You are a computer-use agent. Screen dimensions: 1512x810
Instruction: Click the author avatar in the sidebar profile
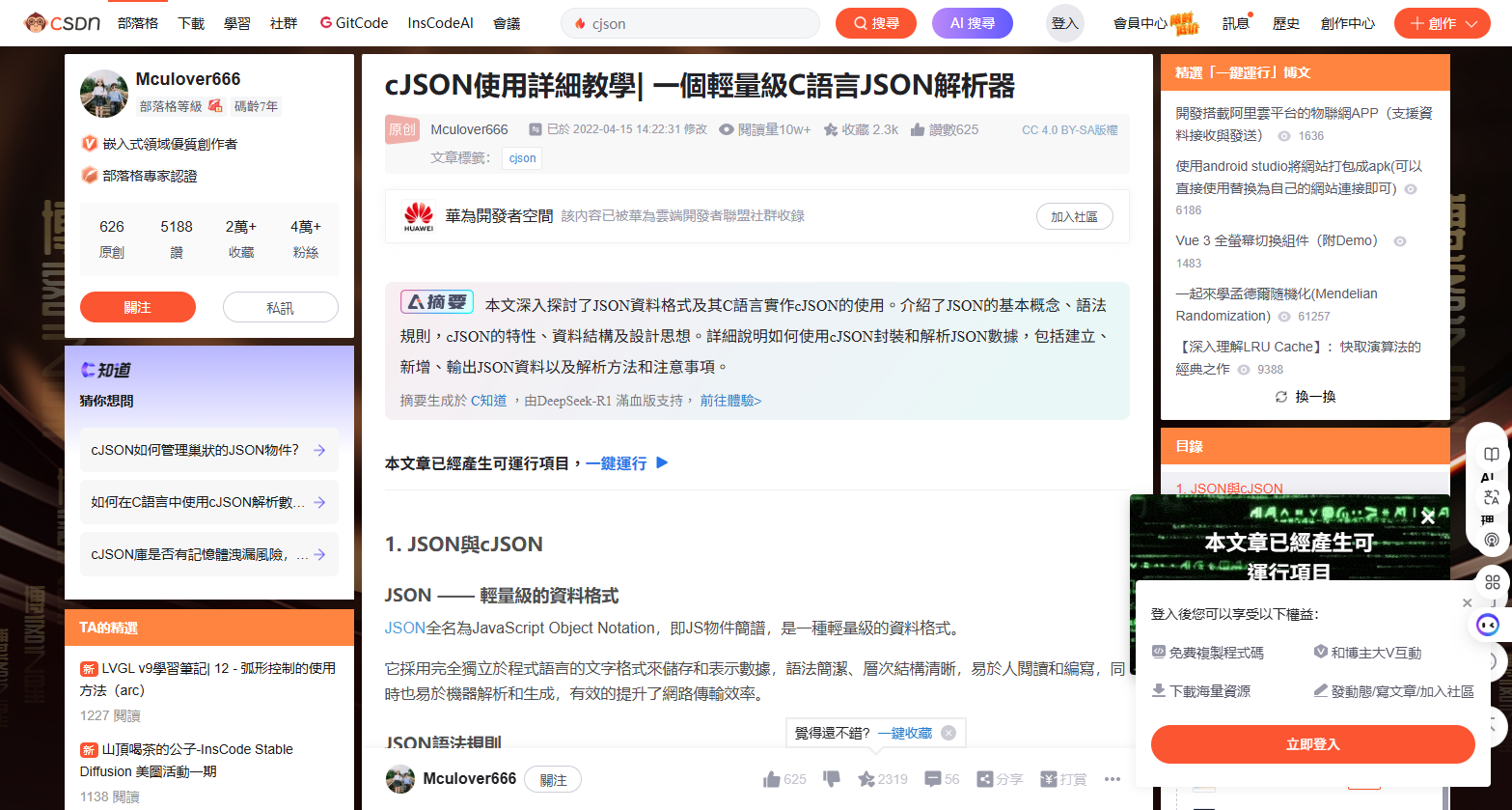point(104,93)
